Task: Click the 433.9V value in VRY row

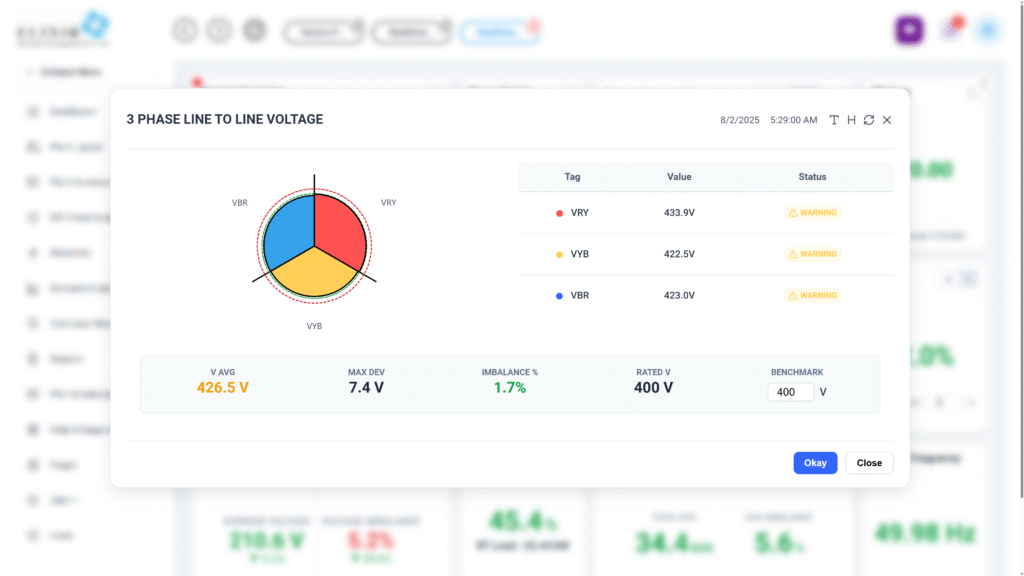Action: click(x=679, y=213)
